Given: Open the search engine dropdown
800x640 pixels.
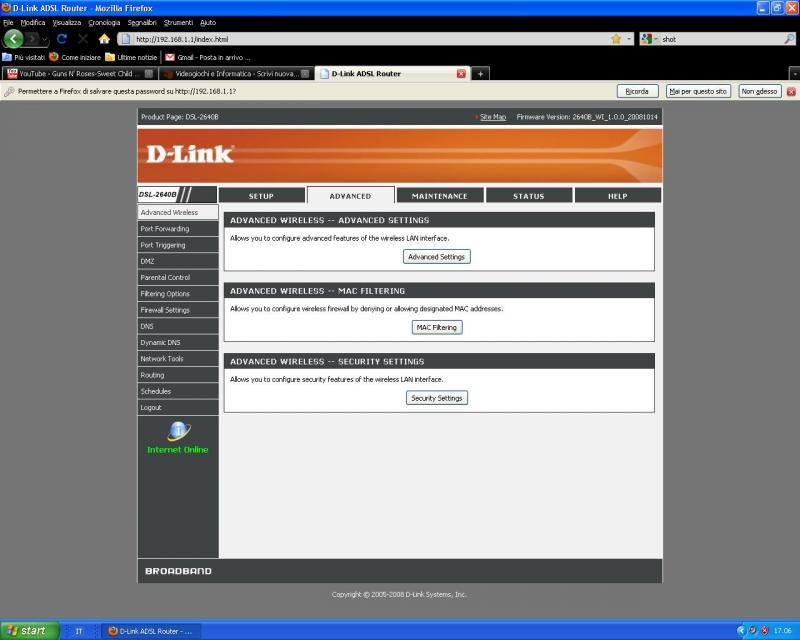Looking at the screenshot, I should pyautogui.click(x=651, y=39).
